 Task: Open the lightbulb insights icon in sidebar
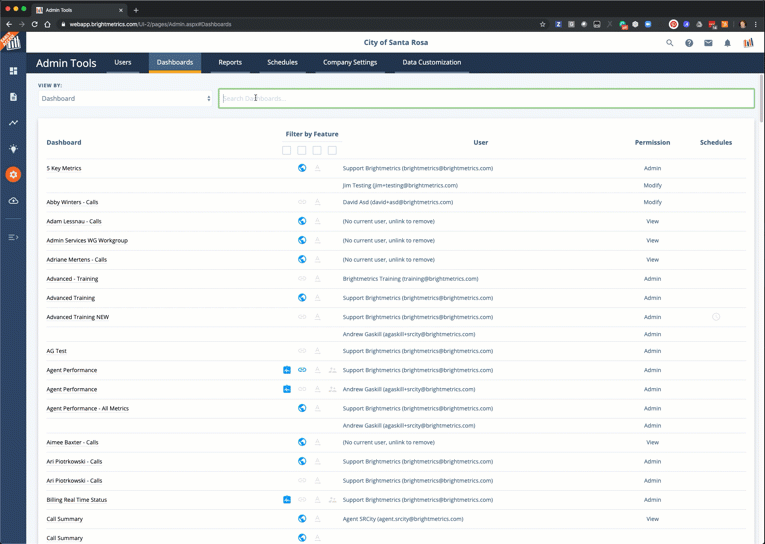point(13,148)
